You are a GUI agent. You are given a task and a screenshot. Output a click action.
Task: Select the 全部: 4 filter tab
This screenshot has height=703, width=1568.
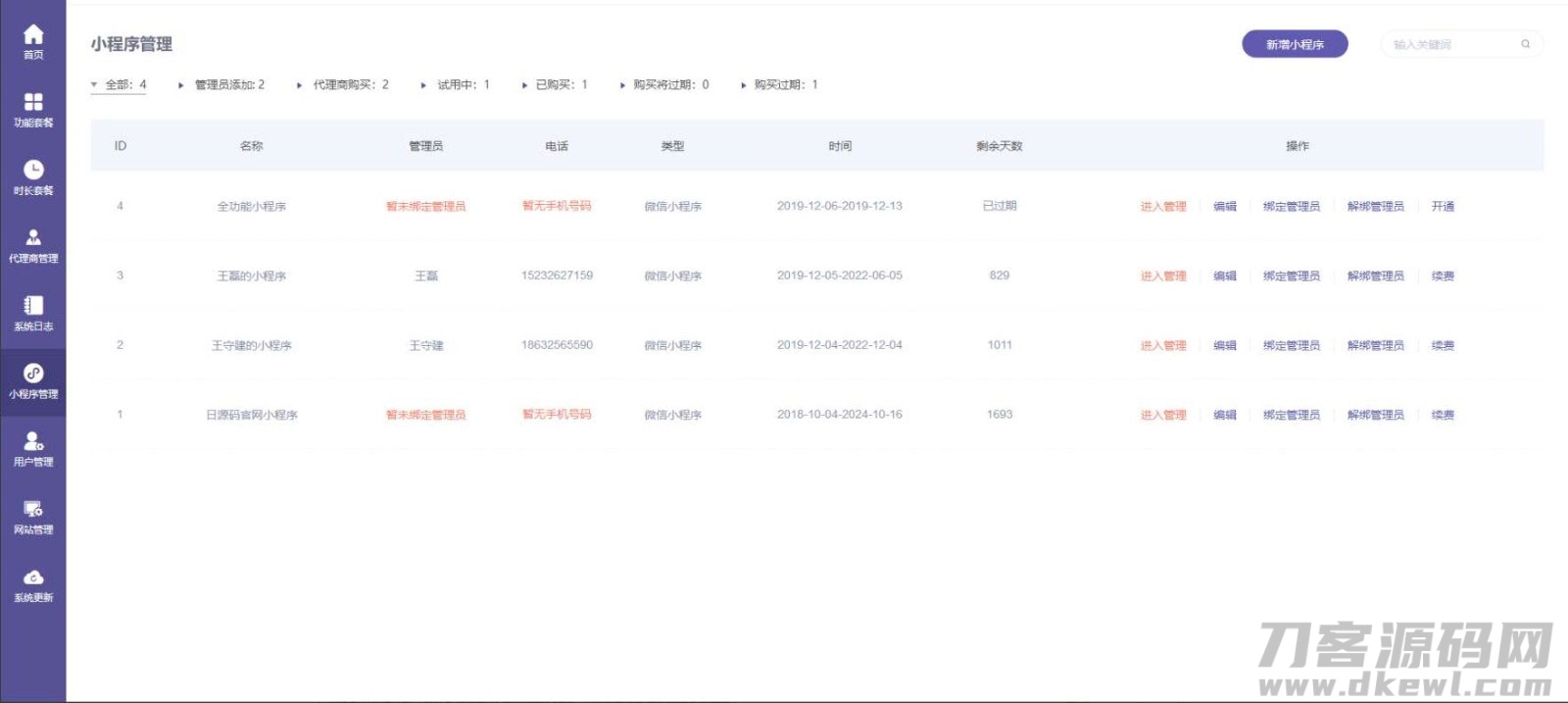pos(124,85)
